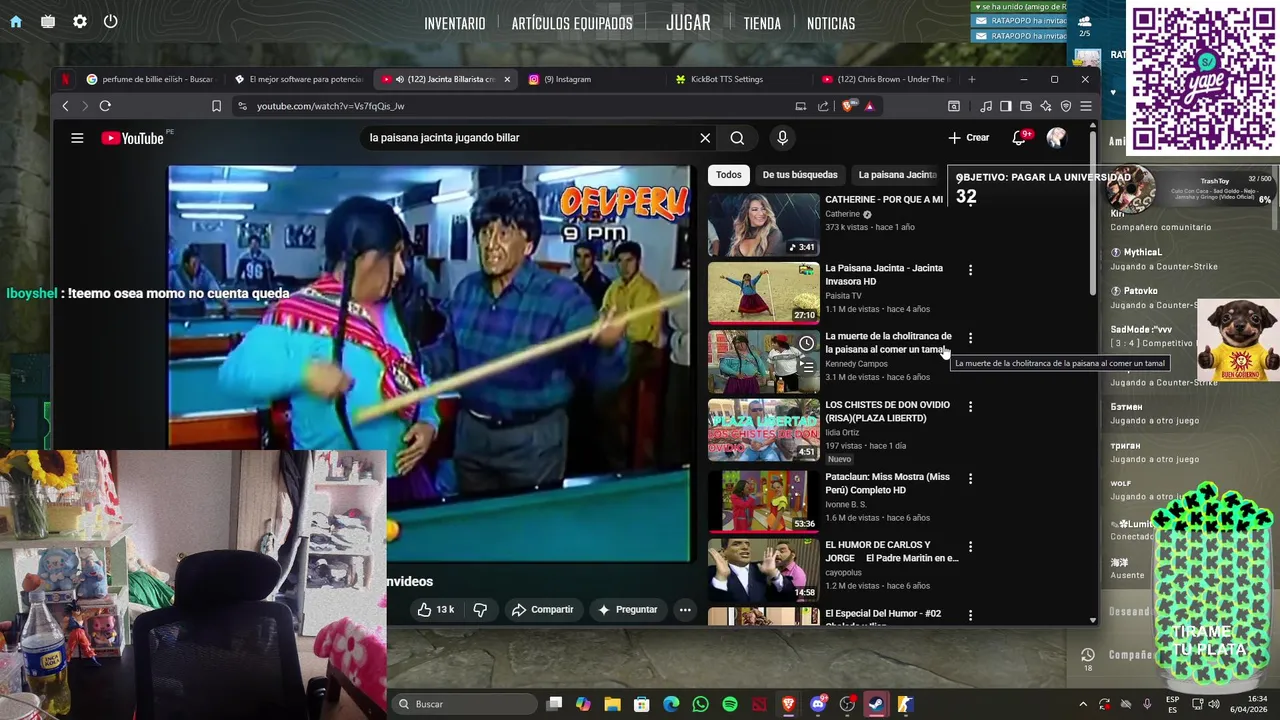This screenshot has width=1280, height=720.
Task: Open Brave VPN shield icon
Action: [1066, 106]
